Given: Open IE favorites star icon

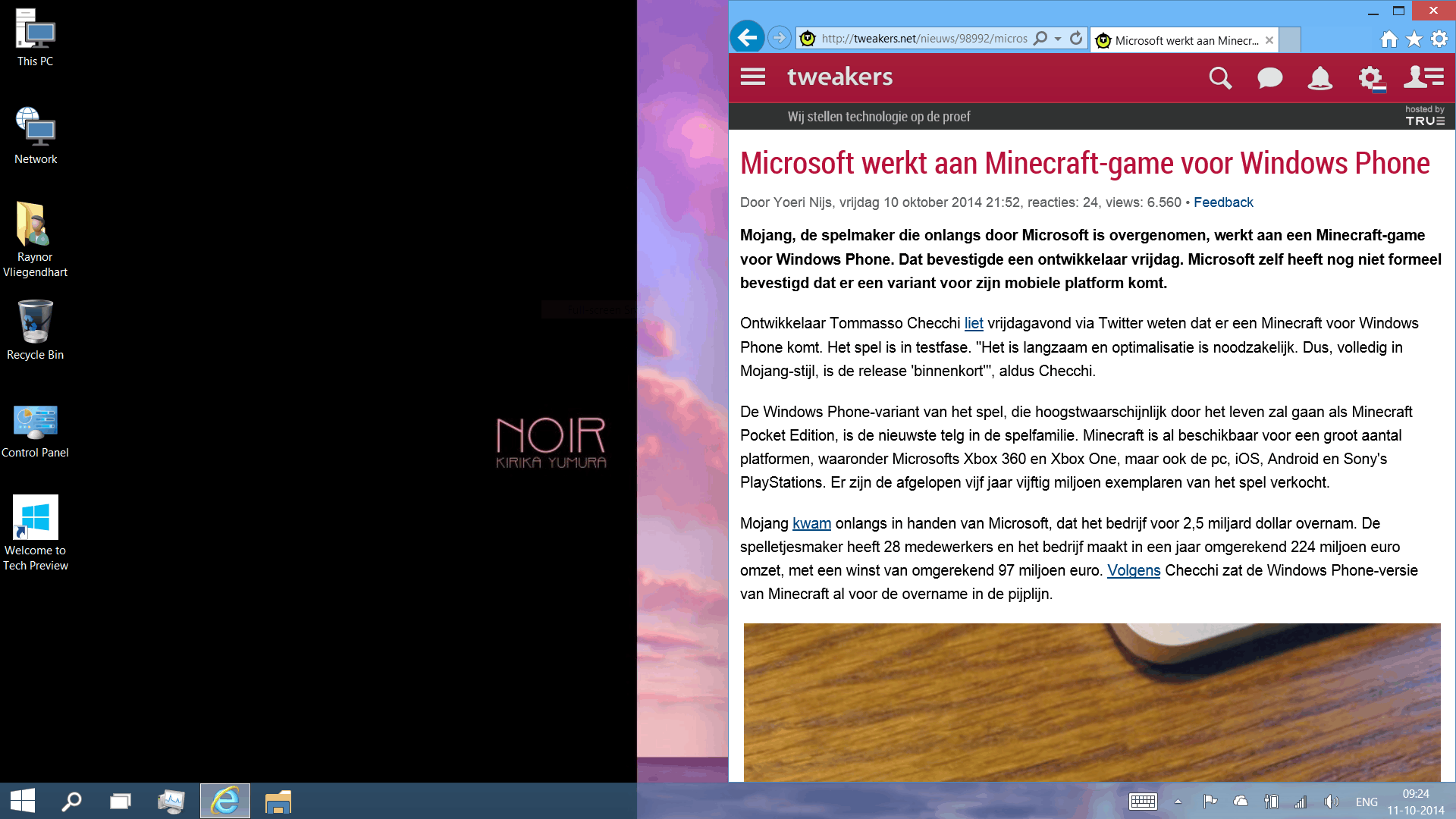Looking at the screenshot, I should pyautogui.click(x=1414, y=39).
